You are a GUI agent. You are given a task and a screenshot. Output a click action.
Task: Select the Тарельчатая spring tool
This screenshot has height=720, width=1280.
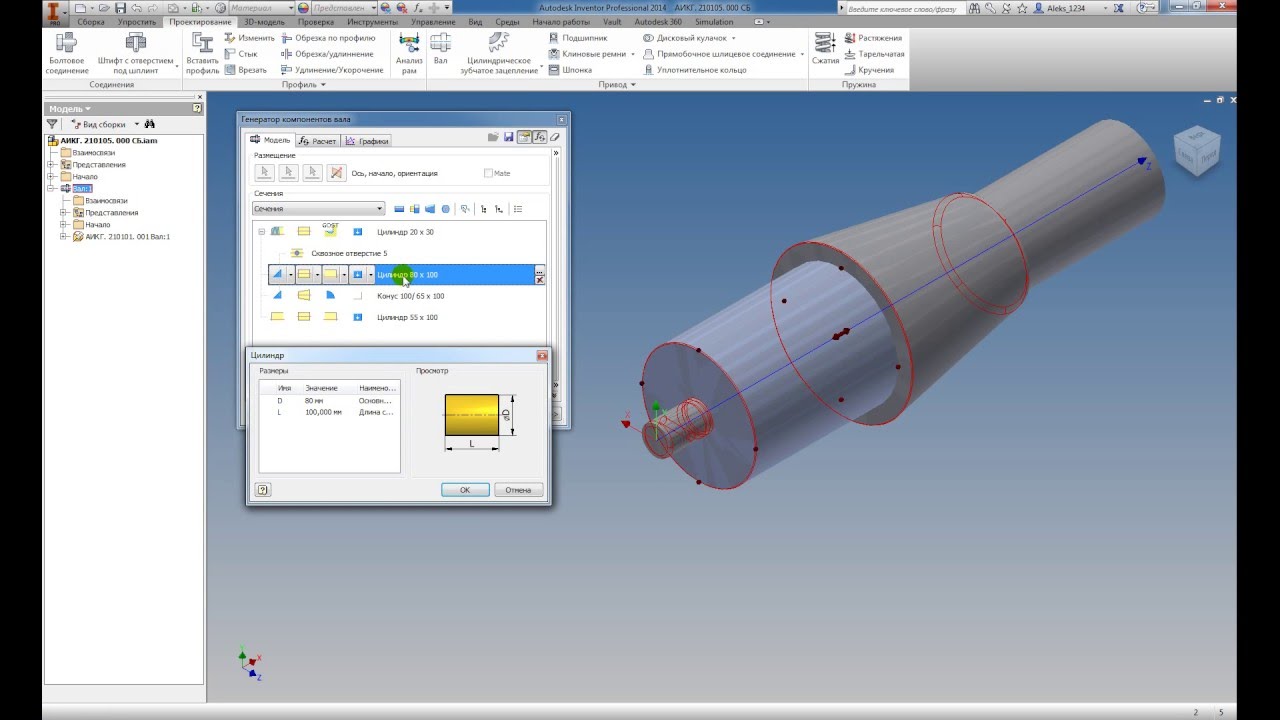point(874,54)
